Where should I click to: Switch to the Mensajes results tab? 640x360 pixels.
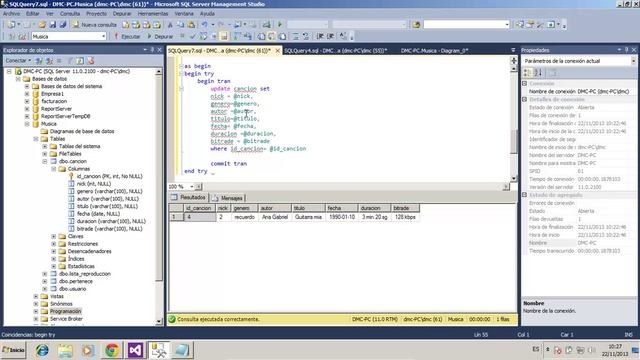228,198
